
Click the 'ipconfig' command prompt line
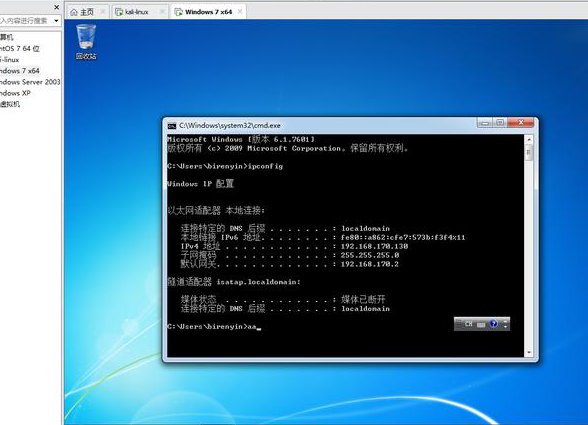tap(225, 166)
